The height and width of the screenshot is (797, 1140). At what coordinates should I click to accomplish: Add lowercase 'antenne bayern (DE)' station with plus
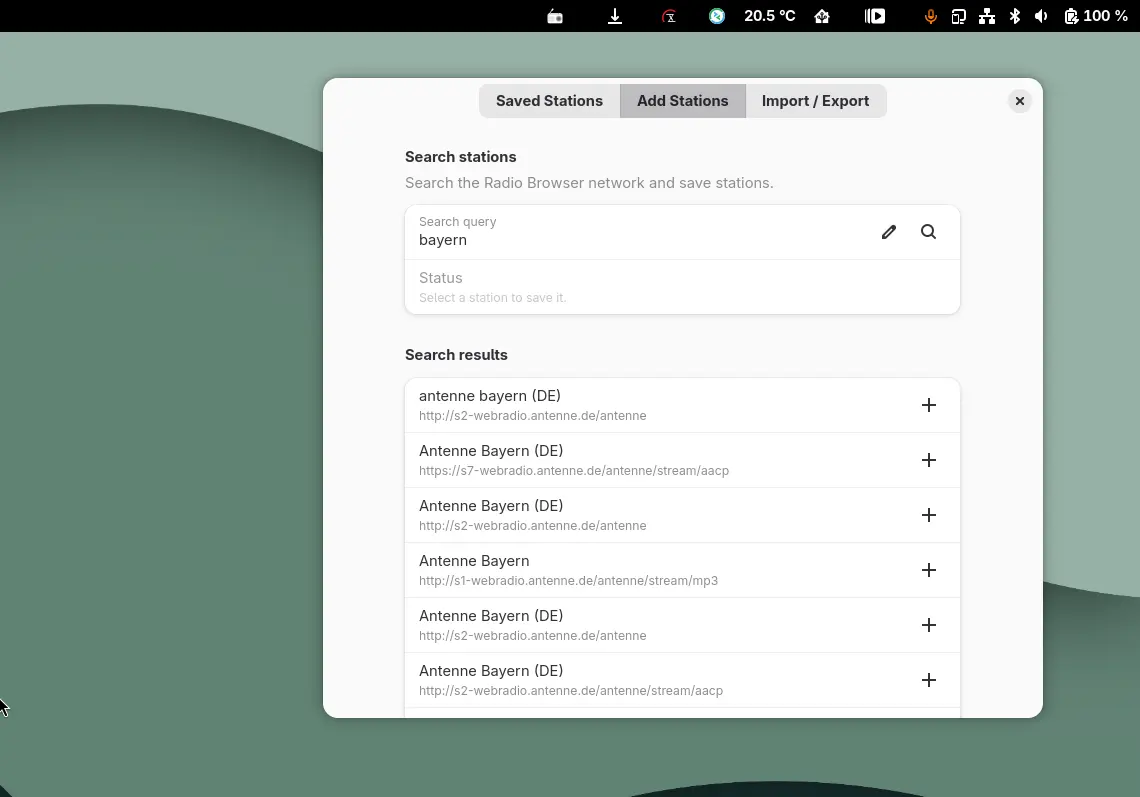tap(928, 405)
